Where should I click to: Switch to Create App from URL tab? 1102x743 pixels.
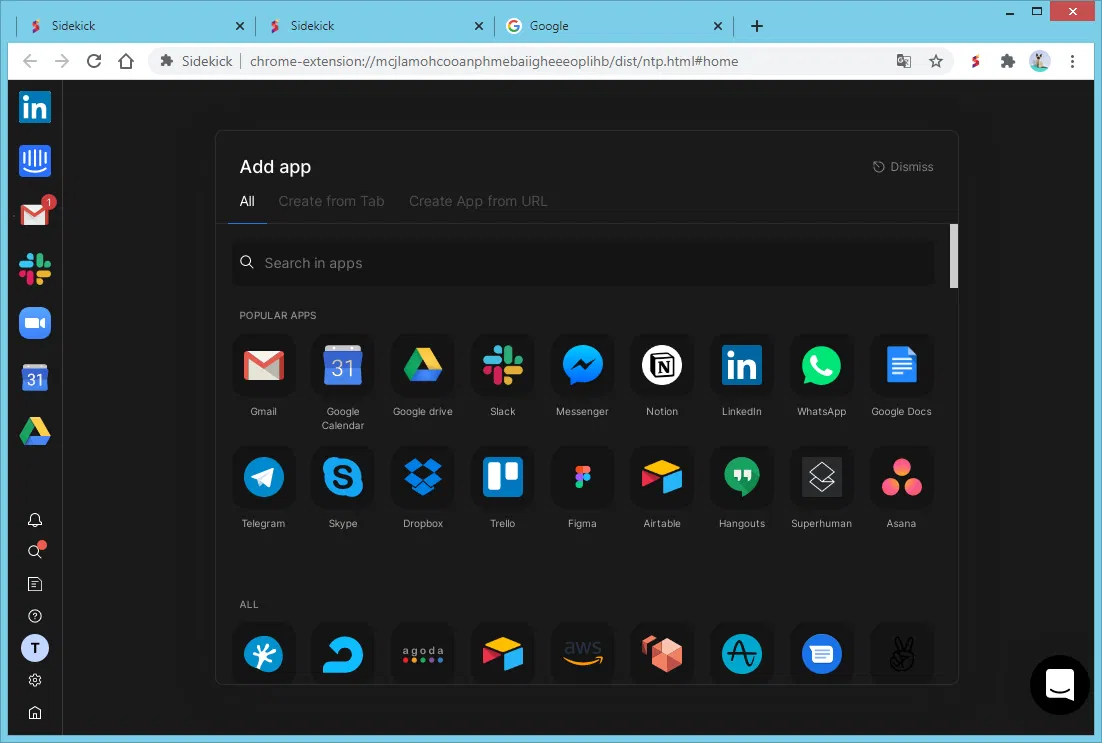(x=478, y=201)
